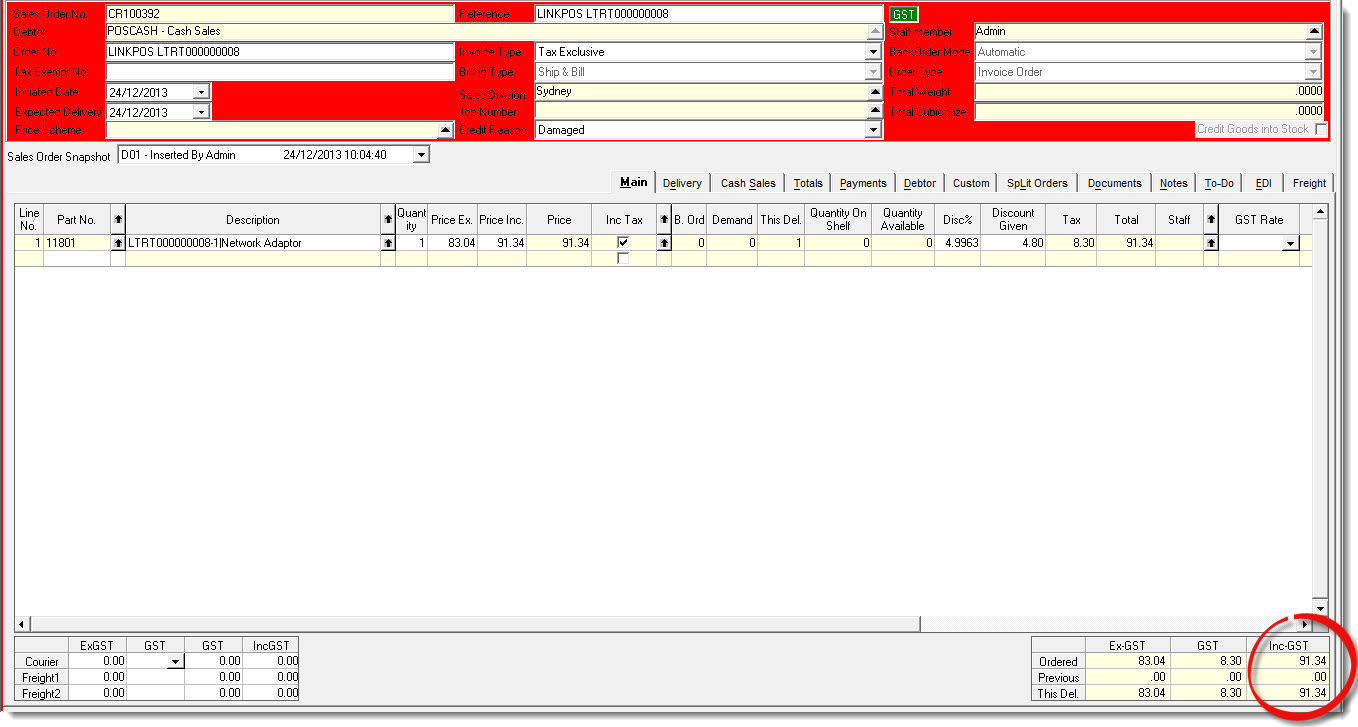Click the grid's vertical scrollbar up arrow
The height and width of the screenshot is (727, 1358).
[x=1320, y=211]
